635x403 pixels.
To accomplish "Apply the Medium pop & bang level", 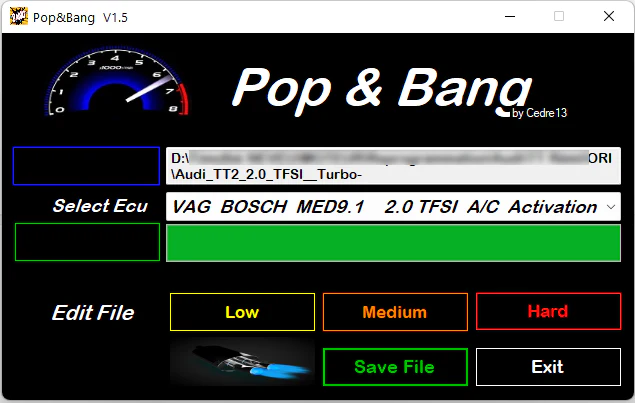I will pos(395,312).
